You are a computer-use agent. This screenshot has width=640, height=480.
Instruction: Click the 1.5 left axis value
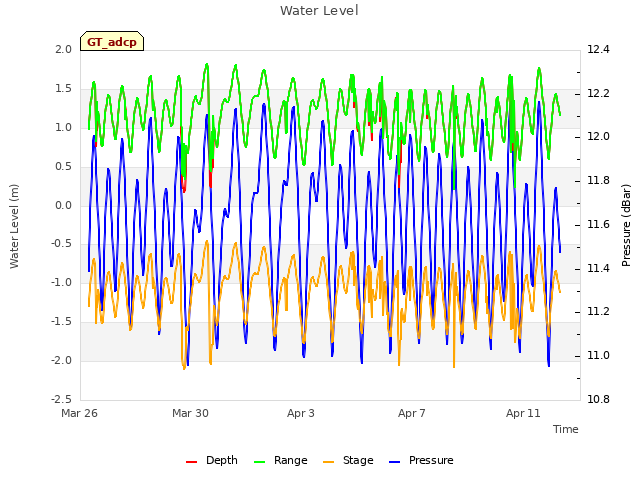63,89
